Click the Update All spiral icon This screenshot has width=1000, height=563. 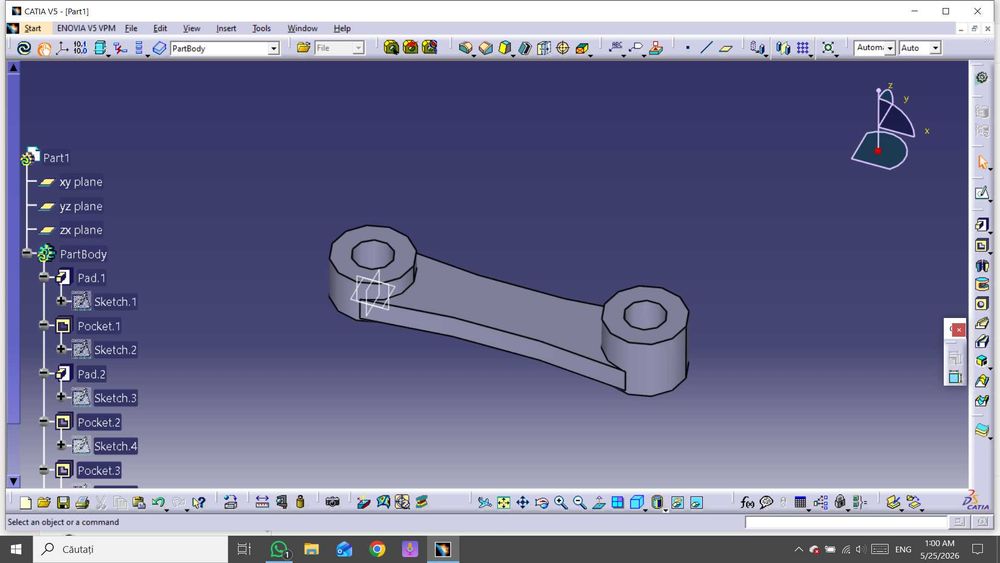(24, 48)
